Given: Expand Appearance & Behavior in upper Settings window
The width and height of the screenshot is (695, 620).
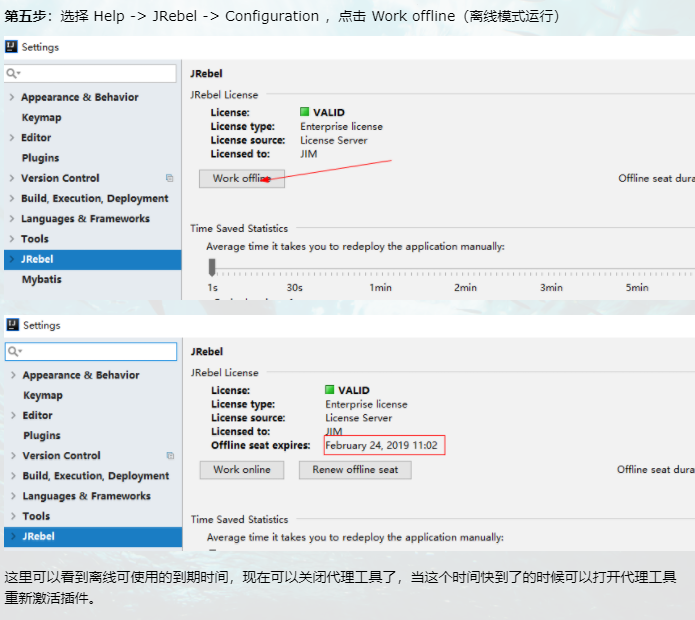Looking at the screenshot, I should (11, 97).
